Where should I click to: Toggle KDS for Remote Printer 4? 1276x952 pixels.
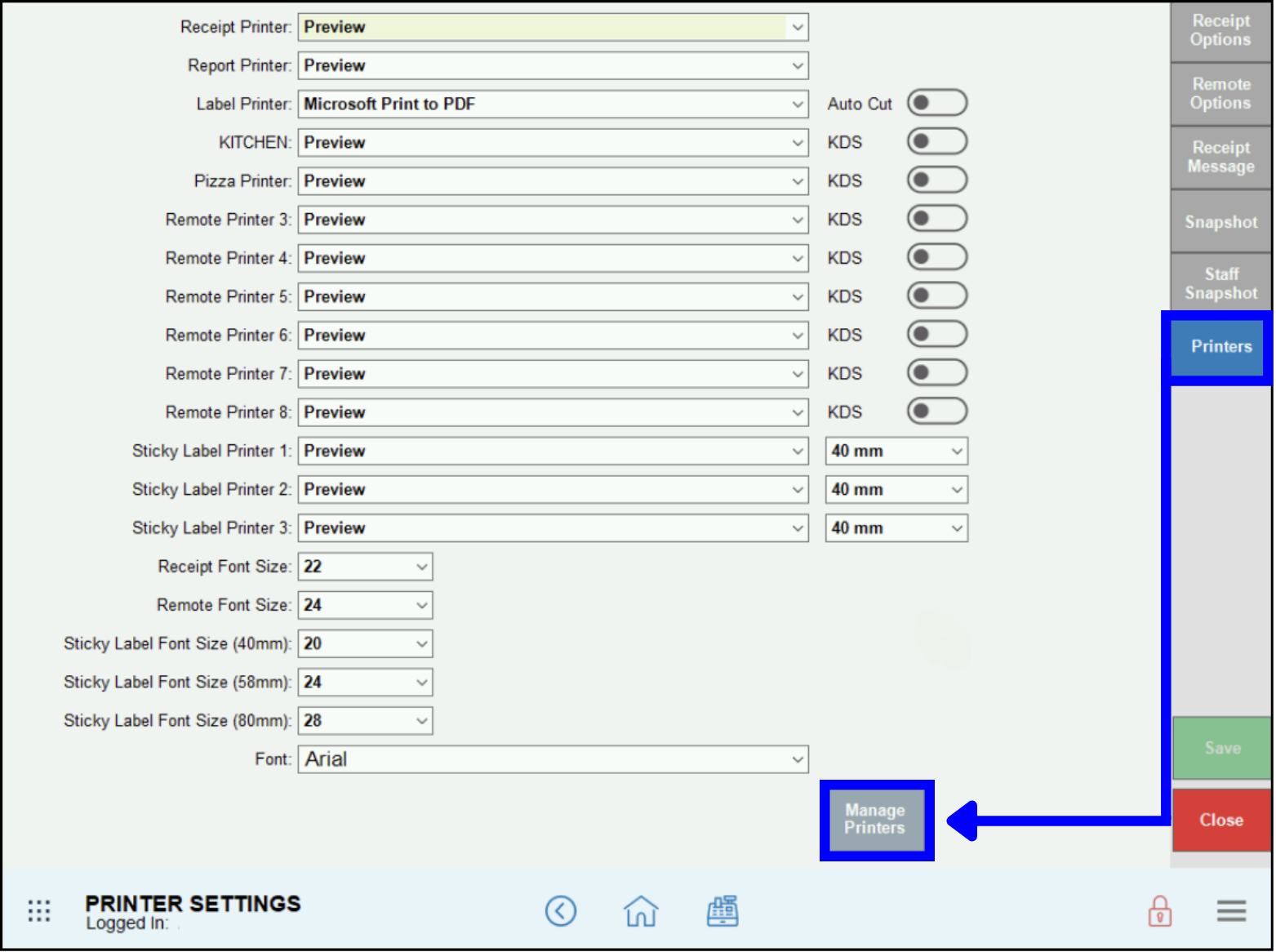[x=937, y=257]
